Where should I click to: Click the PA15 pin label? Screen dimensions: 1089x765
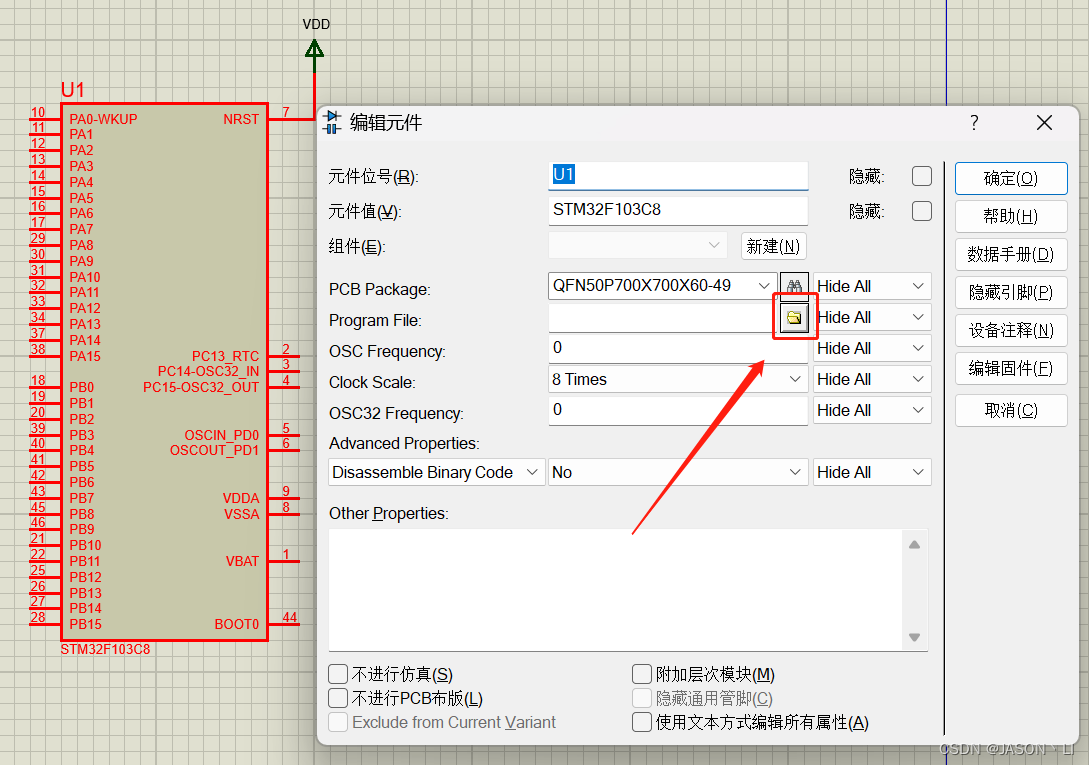click(85, 356)
